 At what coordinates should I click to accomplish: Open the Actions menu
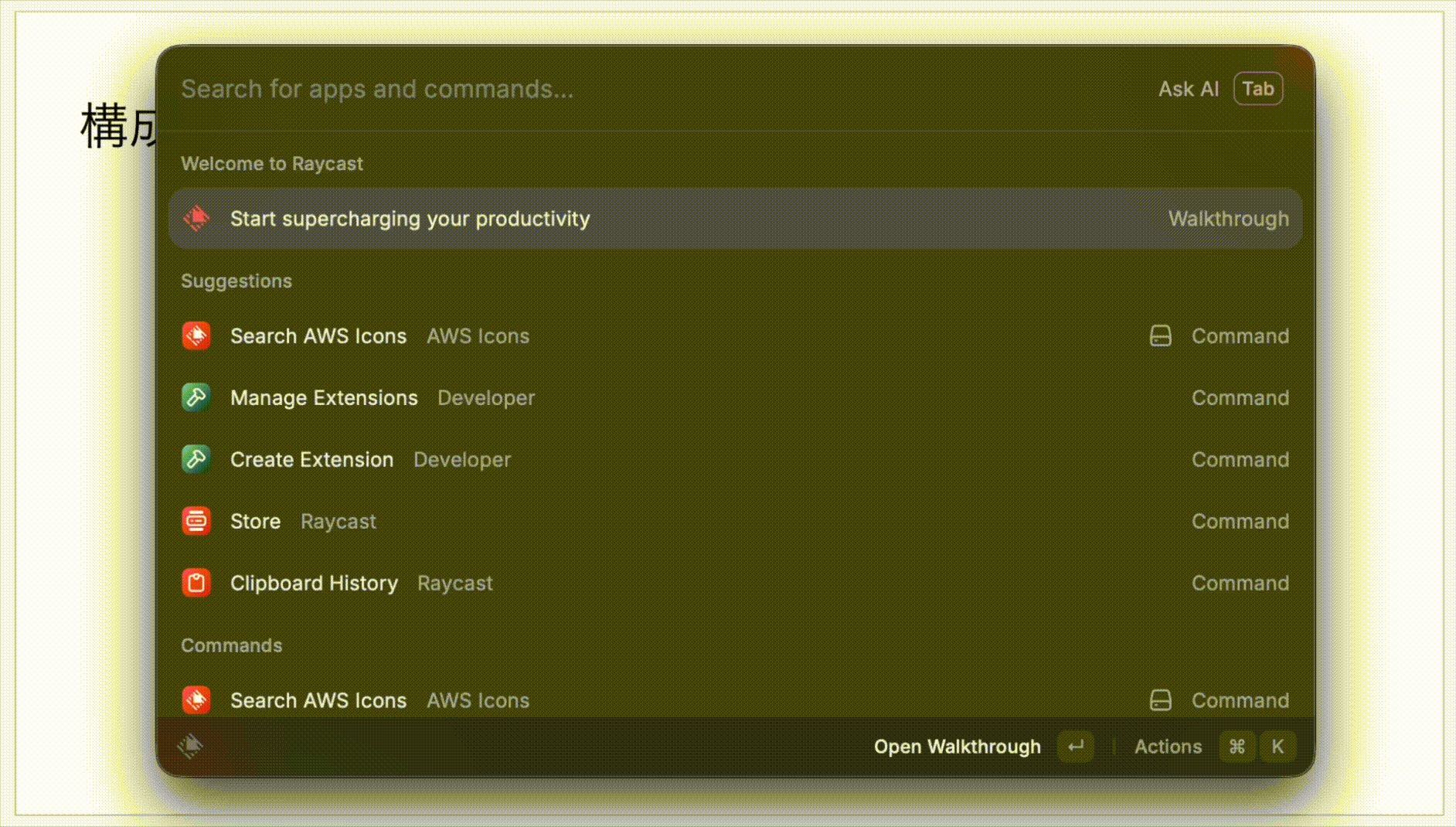click(1168, 747)
